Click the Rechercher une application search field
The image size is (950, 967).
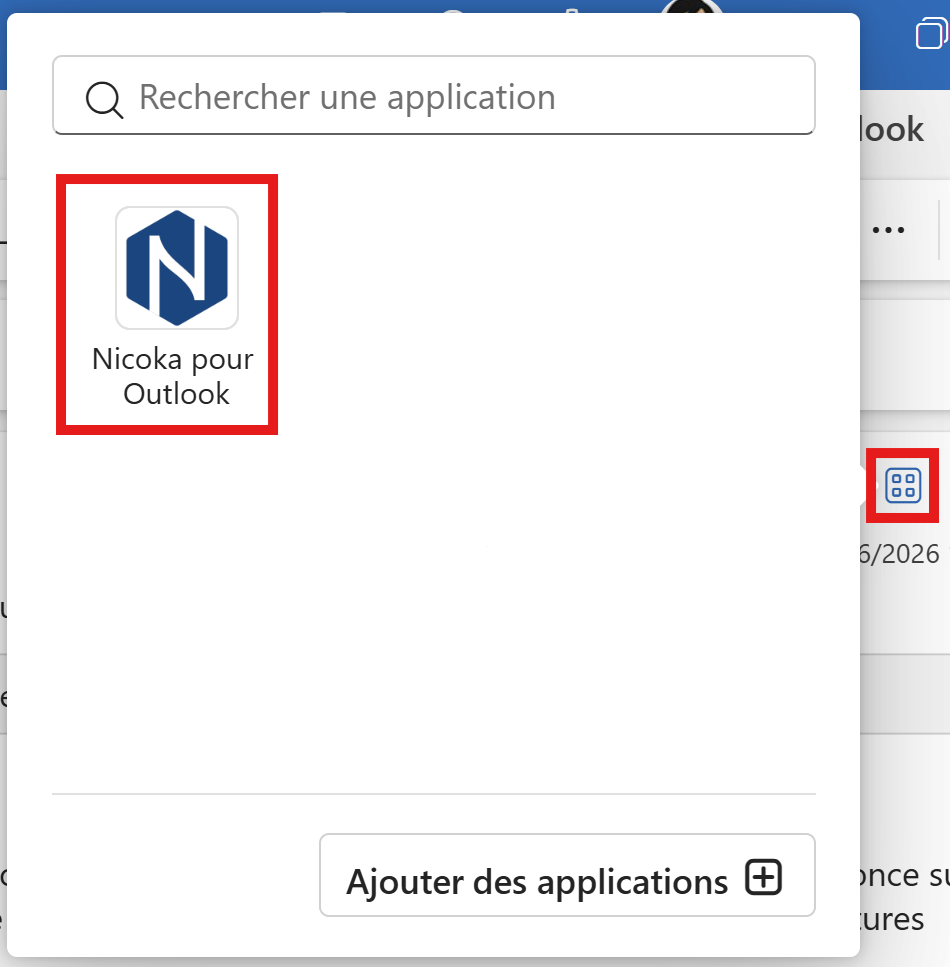point(434,95)
